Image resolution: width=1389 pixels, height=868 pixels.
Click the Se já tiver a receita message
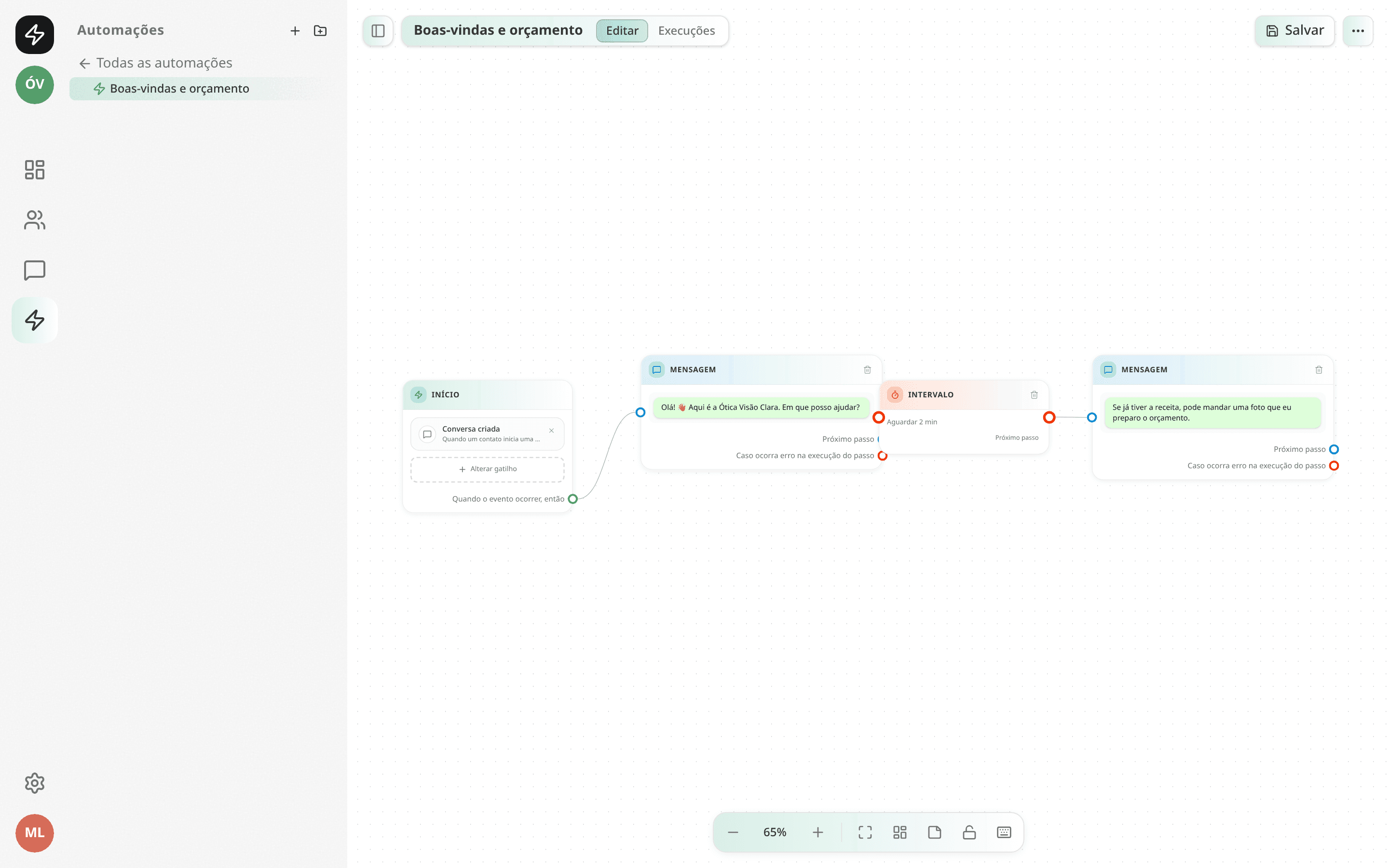pos(1212,413)
